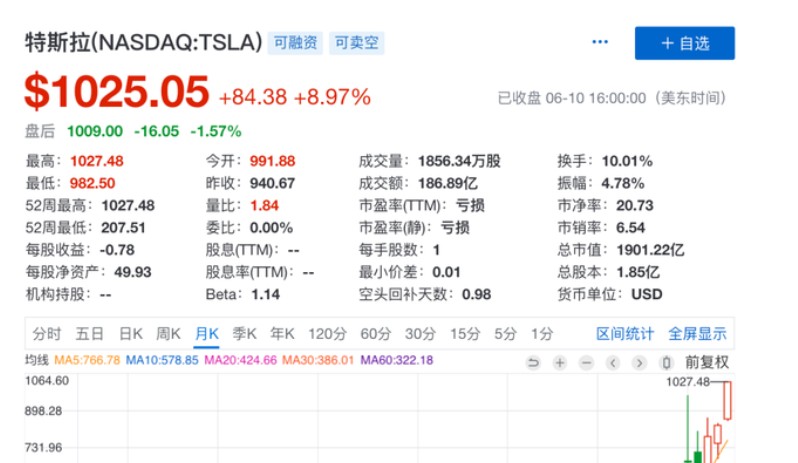Switch to the 季K tab

(244, 334)
